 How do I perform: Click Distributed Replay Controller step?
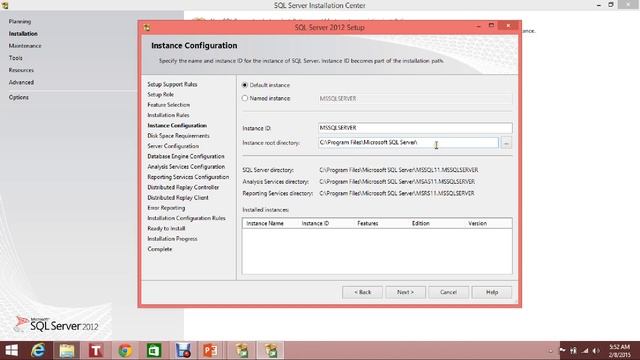(183, 187)
